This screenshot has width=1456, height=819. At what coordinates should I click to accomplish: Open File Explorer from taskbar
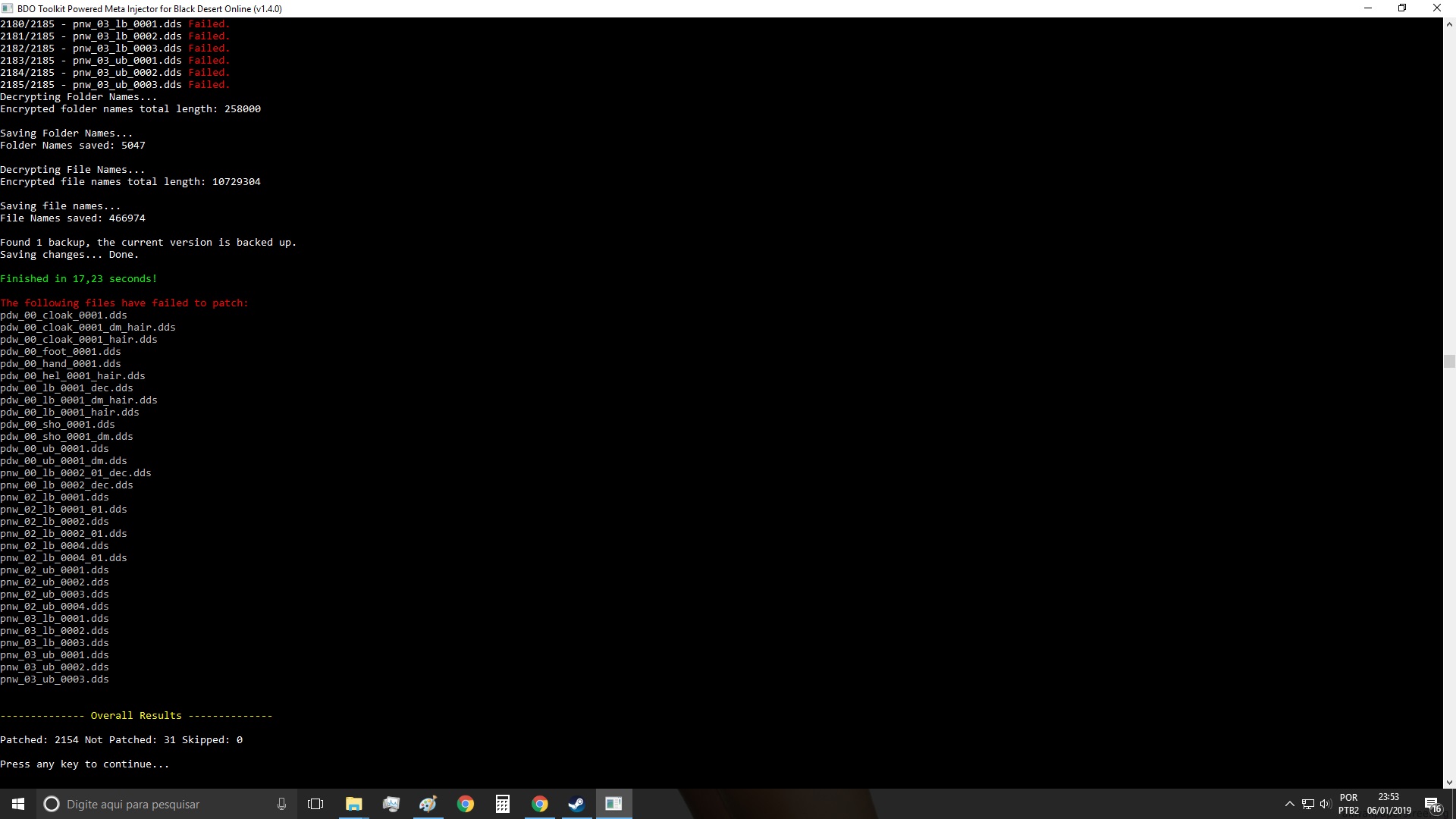[x=353, y=804]
